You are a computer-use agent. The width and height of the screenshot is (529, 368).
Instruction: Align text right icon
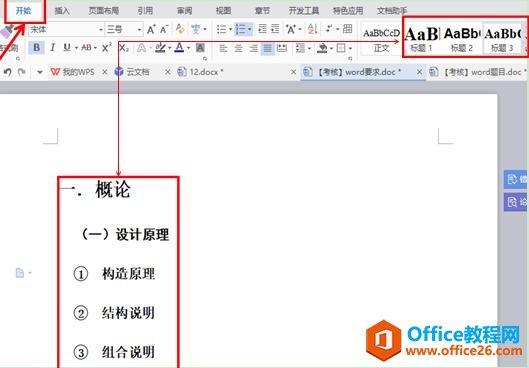pos(254,48)
